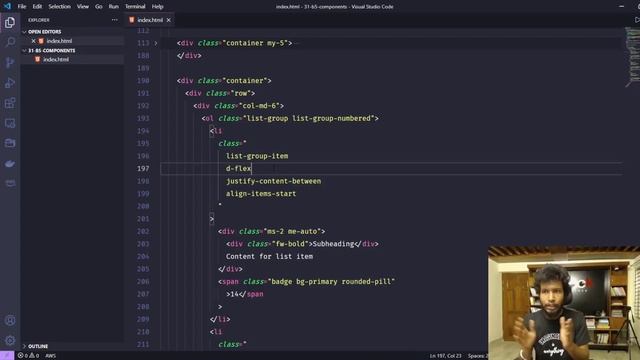This screenshot has width=640, height=360.
Task: Minimize the VS Code window
Action: 621,6
